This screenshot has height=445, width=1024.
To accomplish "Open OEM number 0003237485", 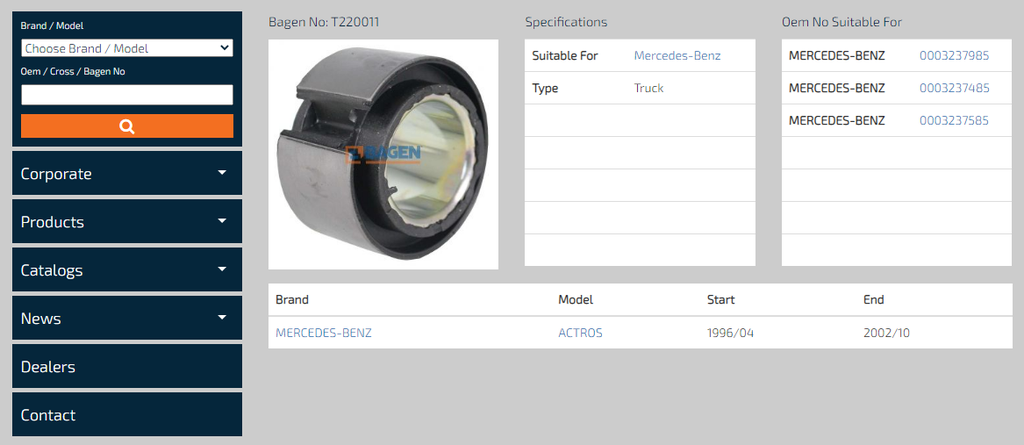I will [x=954, y=88].
